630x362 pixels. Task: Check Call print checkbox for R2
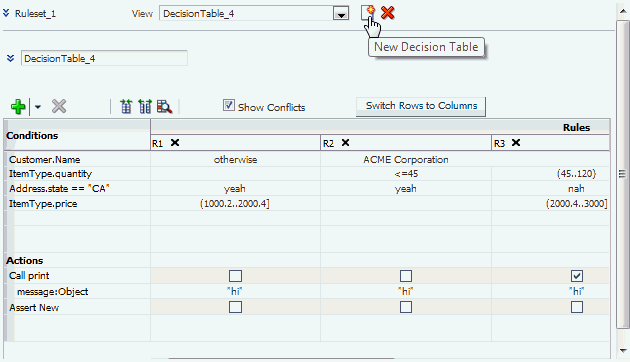click(406, 276)
